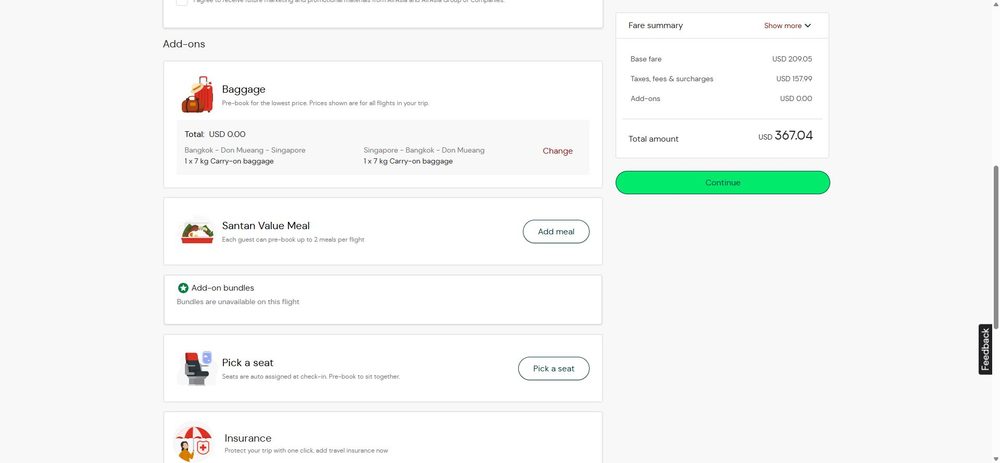Click the page vertical scrollbar thumb
Viewport: 1000px width, 463px height.
pyautogui.click(x=996, y=247)
